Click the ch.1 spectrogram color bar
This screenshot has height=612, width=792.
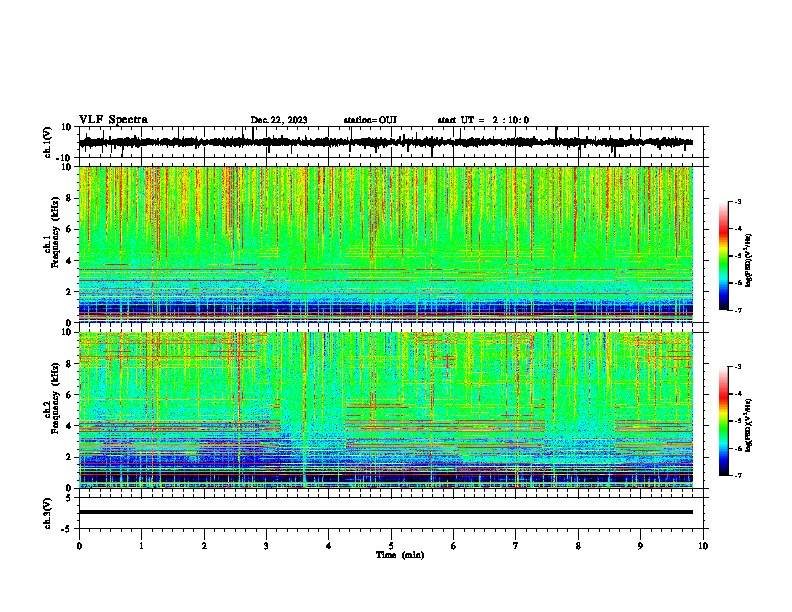[723, 256]
